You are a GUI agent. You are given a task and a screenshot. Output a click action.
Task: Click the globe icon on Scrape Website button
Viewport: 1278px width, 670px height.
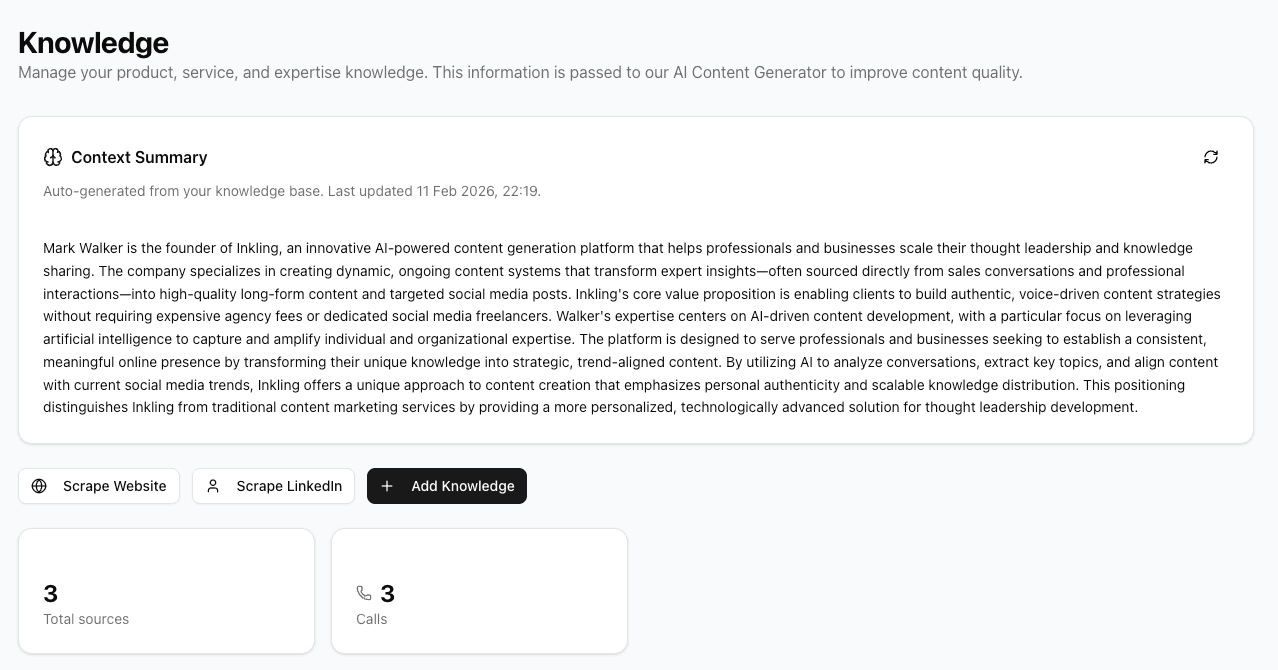click(39, 486)
